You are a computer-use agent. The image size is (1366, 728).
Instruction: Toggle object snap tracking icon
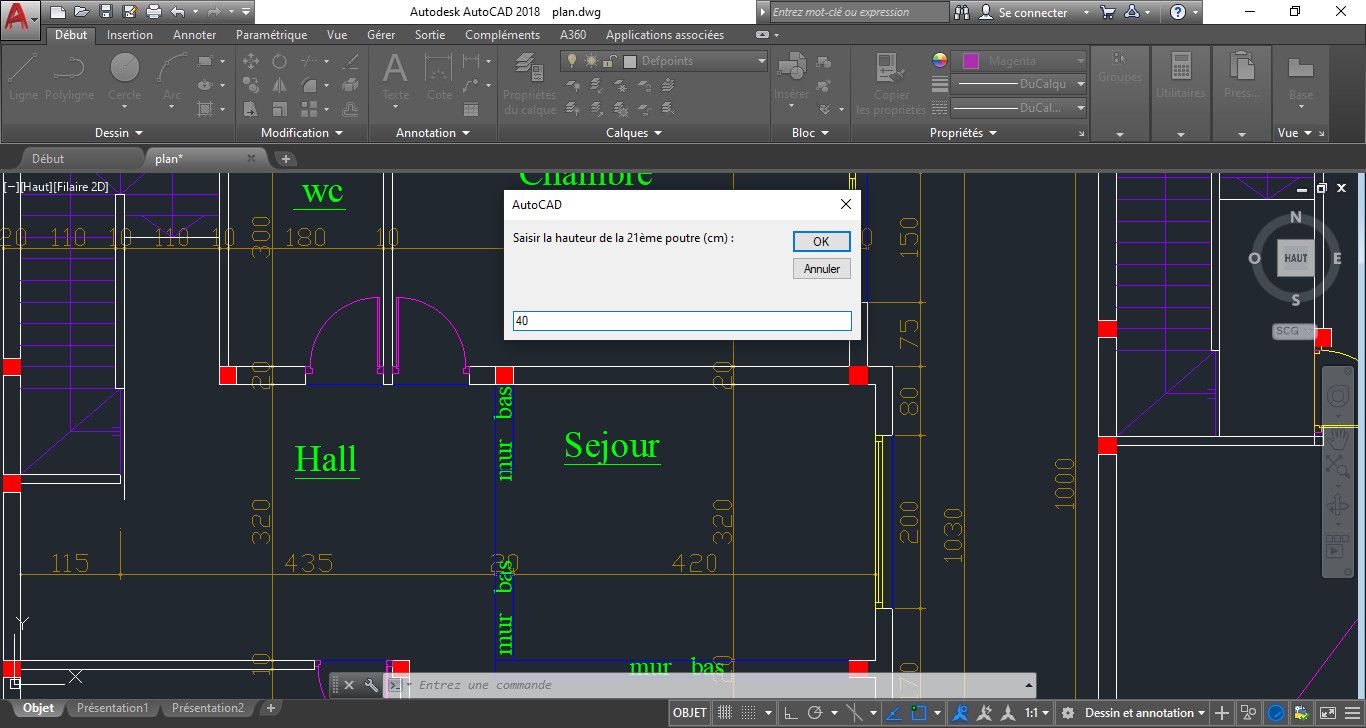pos(893,713)
